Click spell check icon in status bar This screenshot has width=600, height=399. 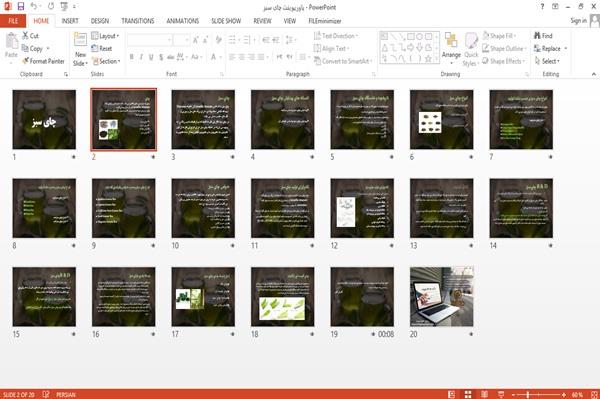(x=46, y=394)
